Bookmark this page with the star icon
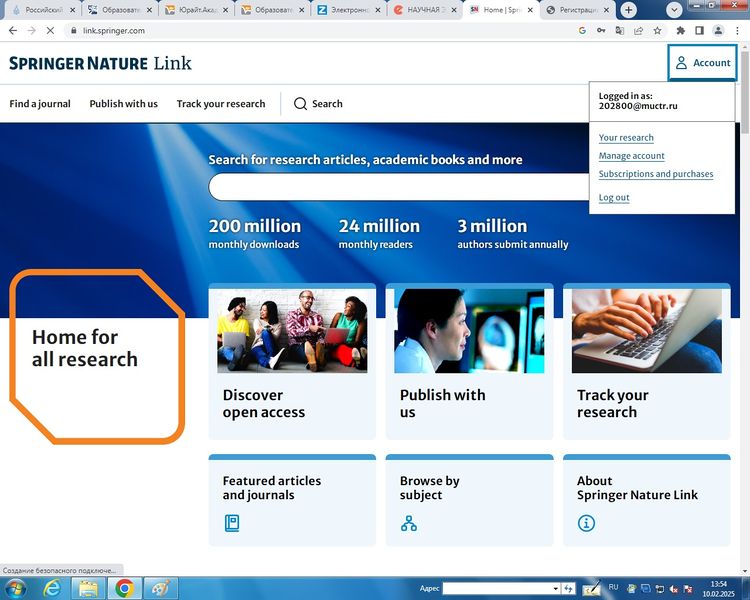This screenshot has height=600, width=750. coord(657,31)
